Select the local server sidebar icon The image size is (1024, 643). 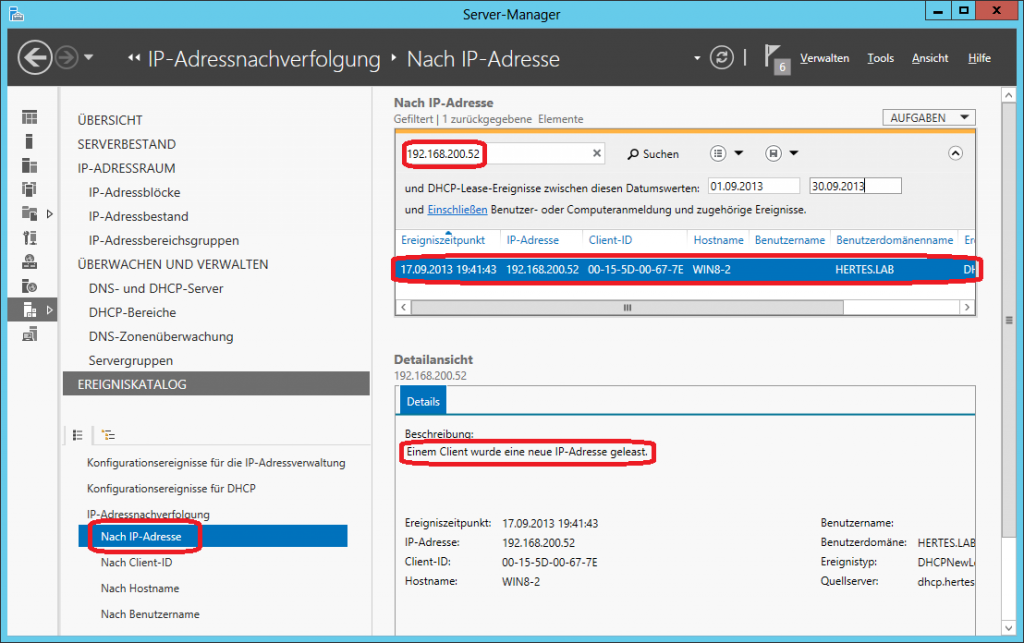(x=30, y=142)
